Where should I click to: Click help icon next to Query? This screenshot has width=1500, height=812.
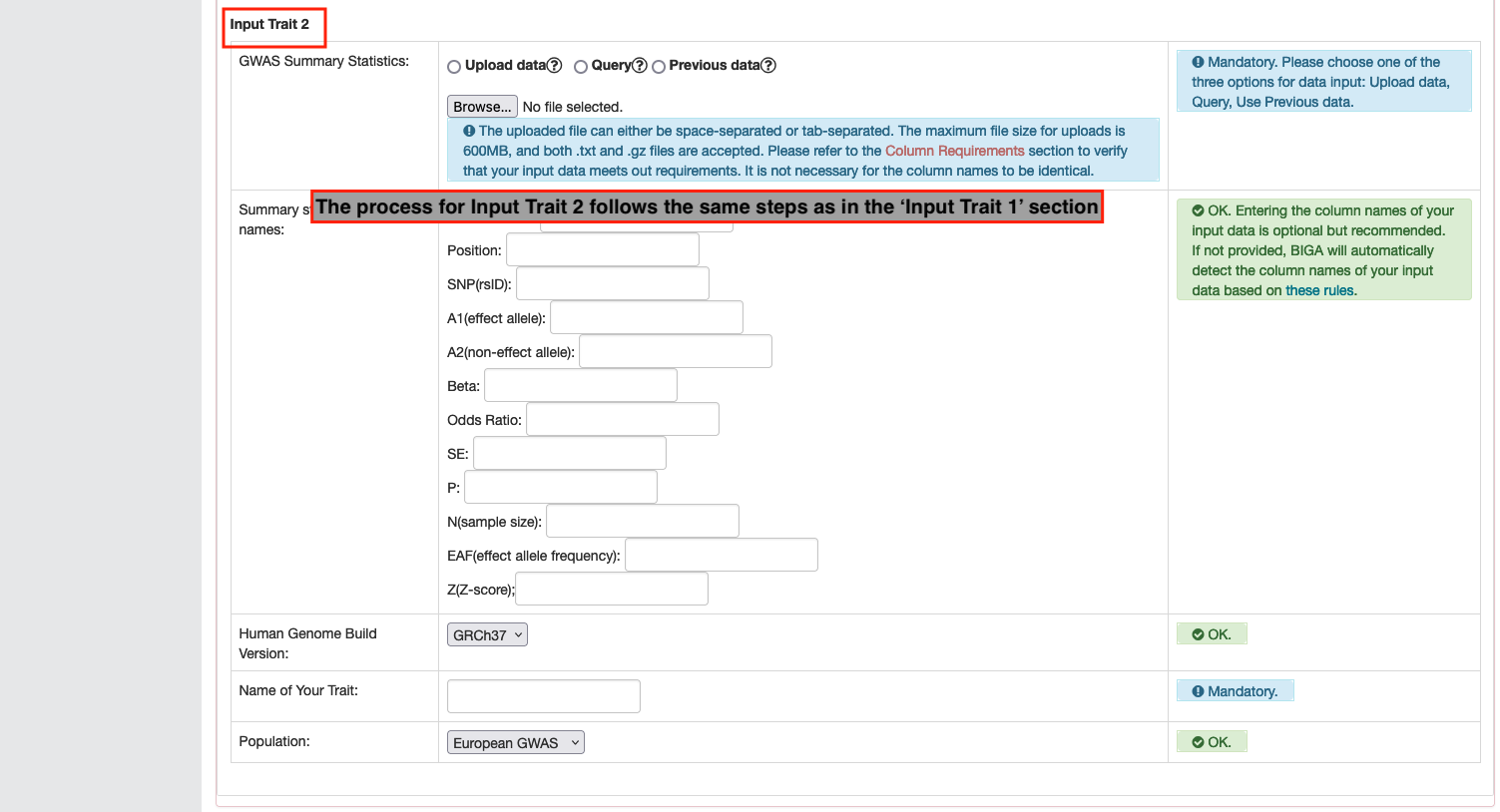[x=640, y=66]
